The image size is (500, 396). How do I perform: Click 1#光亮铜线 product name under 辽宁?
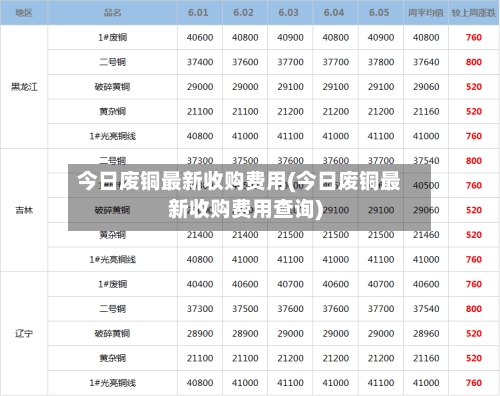112,383
